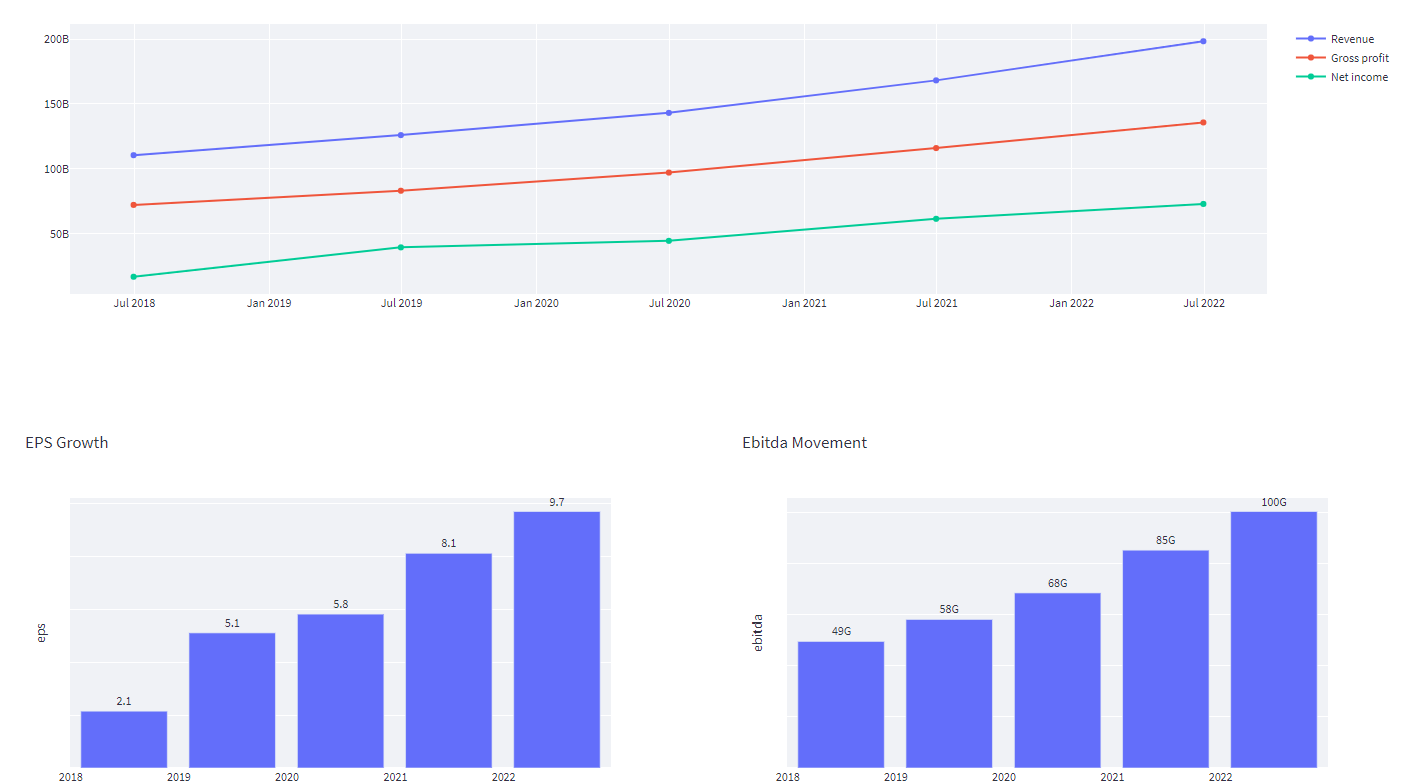Screen dimensions: 1411x784
Task: Click the eps y-axis label
Action: point(40,633)
